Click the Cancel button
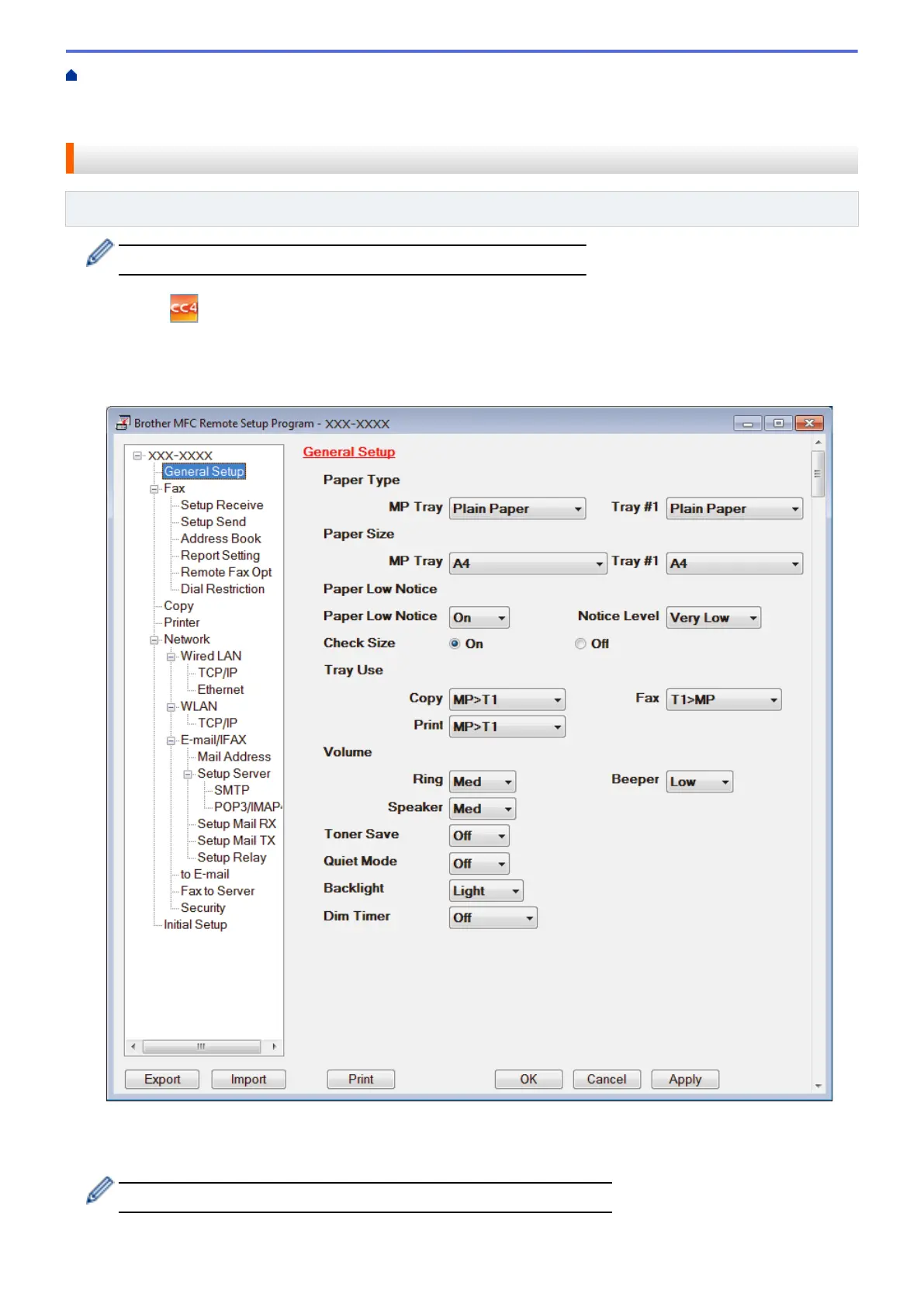The height and width of the screenshot is (1307, 924). [607, 1080]
